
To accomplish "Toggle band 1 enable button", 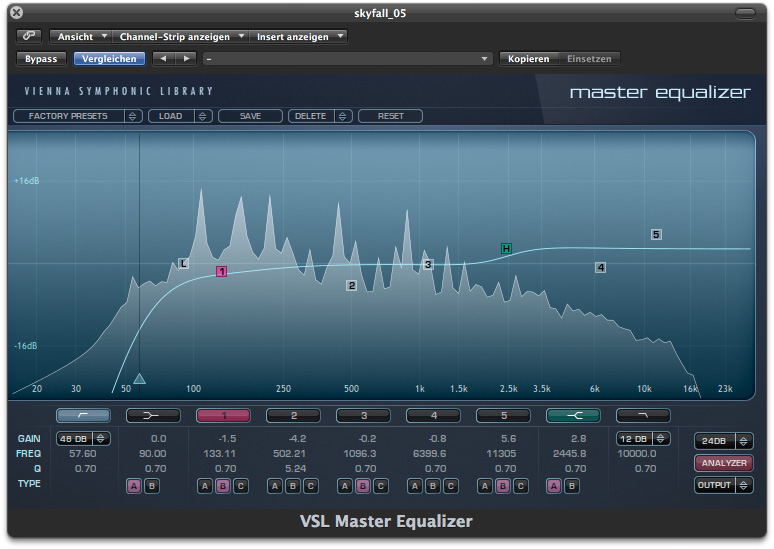I will 224,416.
